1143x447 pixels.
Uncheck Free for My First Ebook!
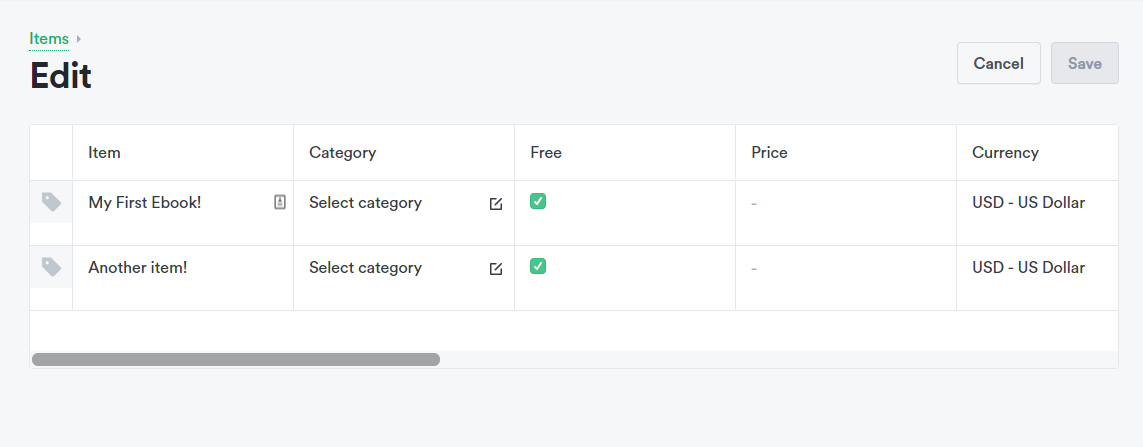click(x=538, y=201)
